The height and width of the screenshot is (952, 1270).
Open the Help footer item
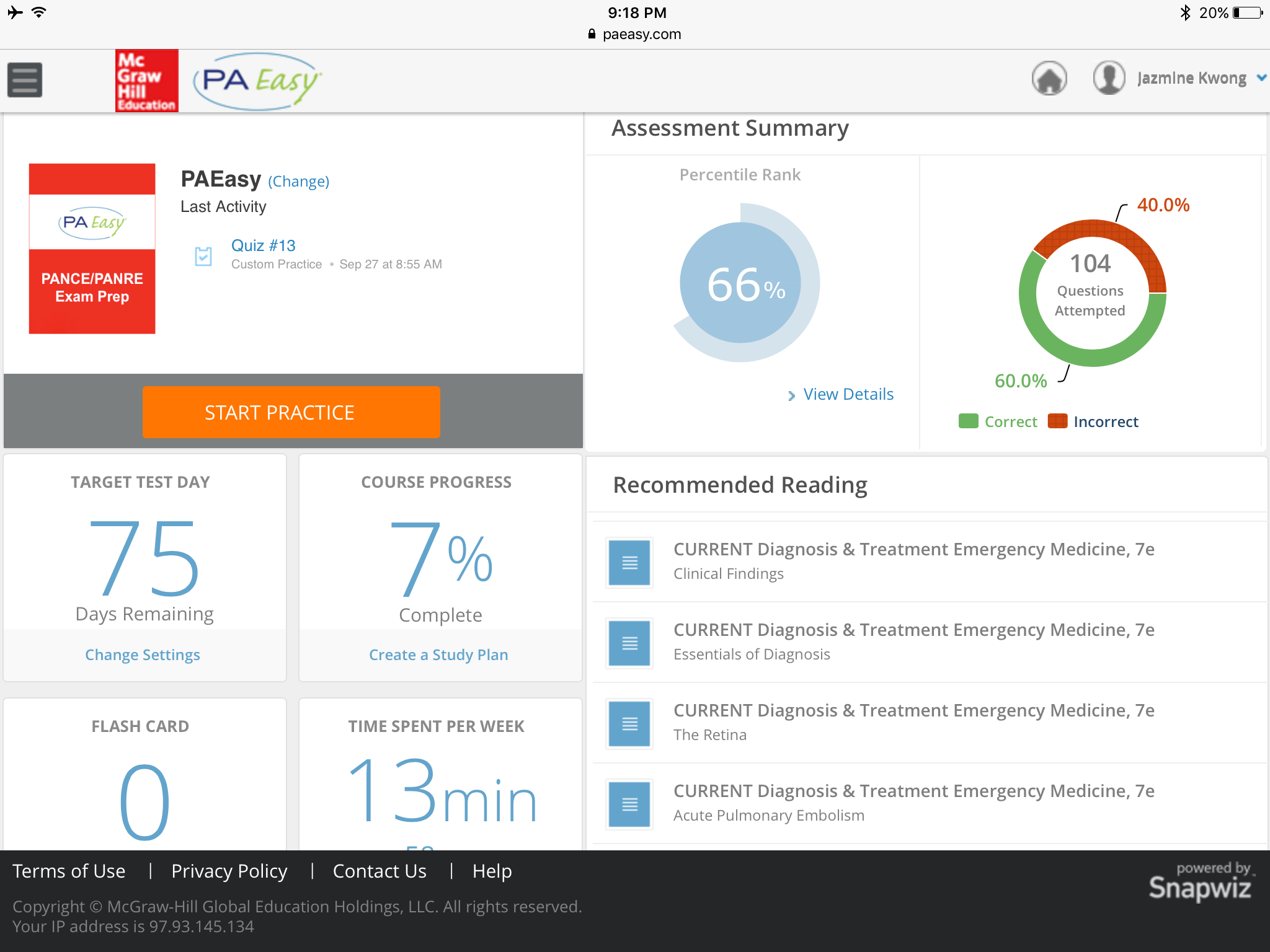(492, 871)
